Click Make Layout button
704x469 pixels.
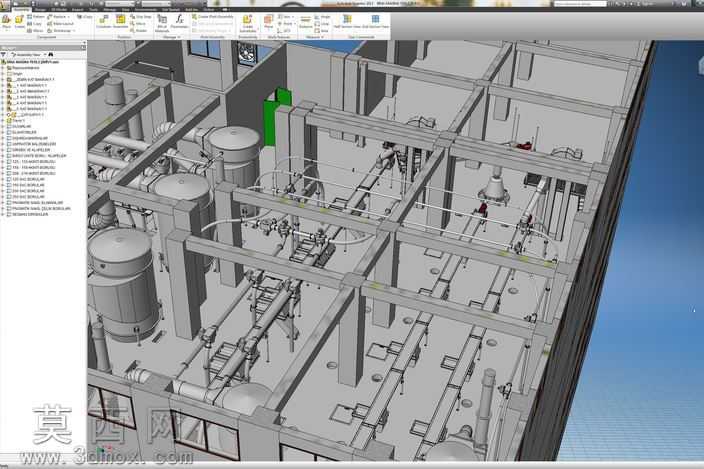pos(60,23)
